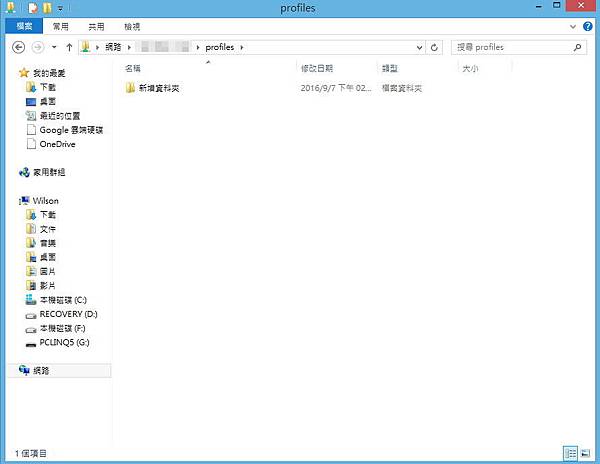This screenshot has height=464, width=600.
Task: Expand the address bar history dropdown
Action: 419,47
